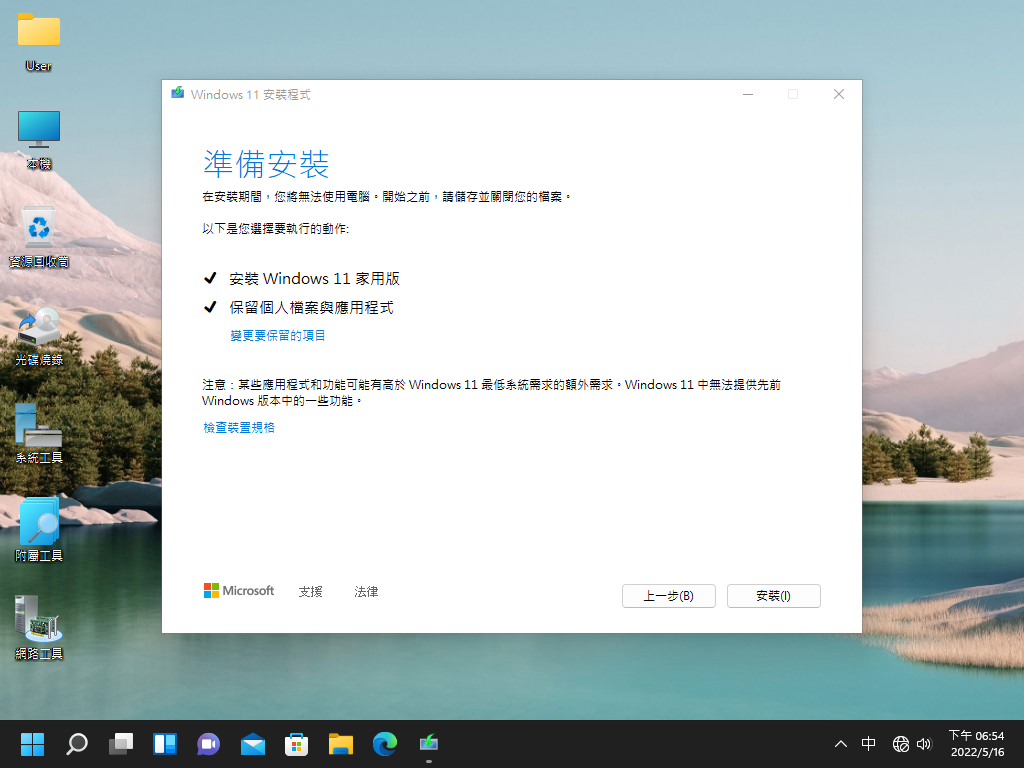Open the 法律 legal link
The width and height of the screenshot is (1024, 768).
(x=366, y=592)
